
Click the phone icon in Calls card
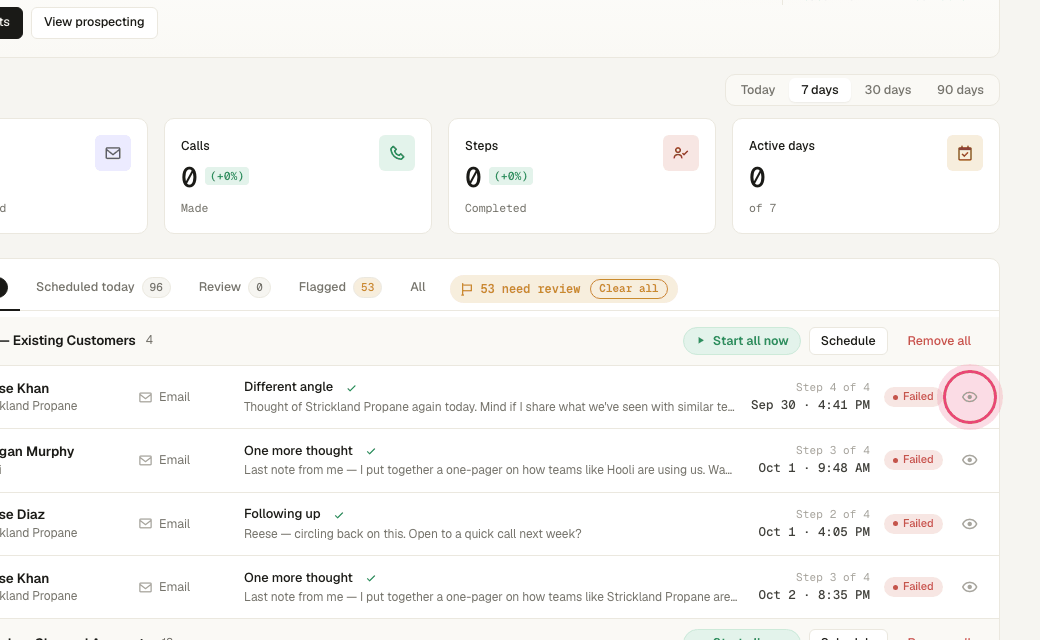click(x=397, y=153)
